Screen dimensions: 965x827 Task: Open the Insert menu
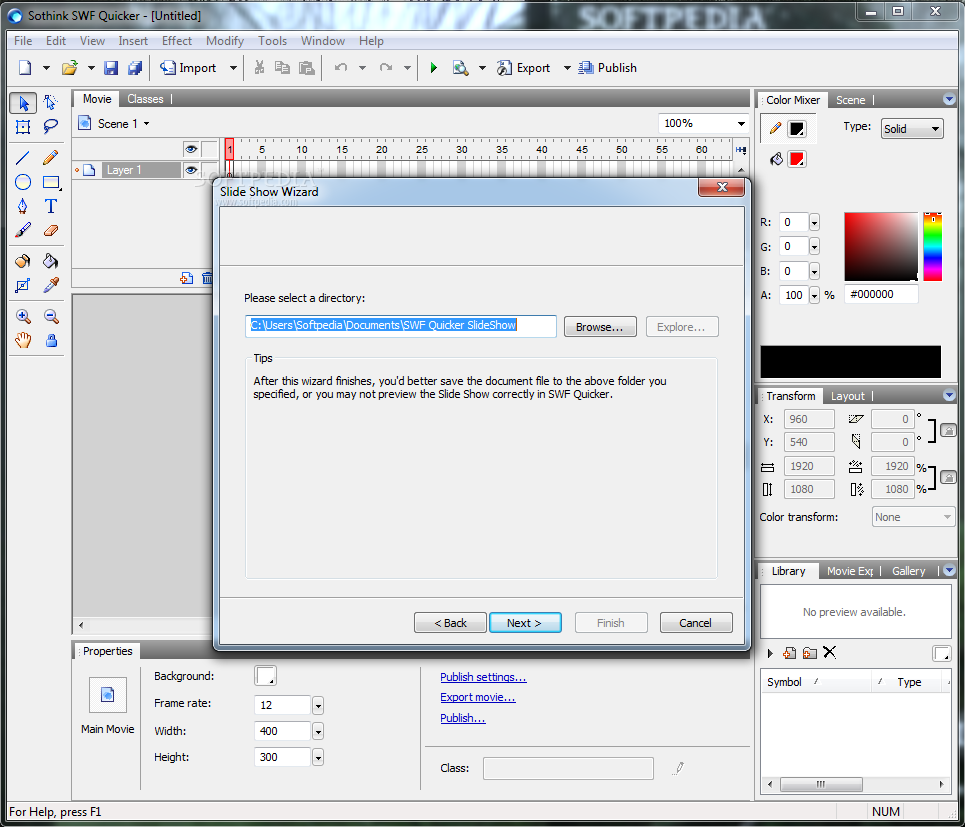[133, 41]
